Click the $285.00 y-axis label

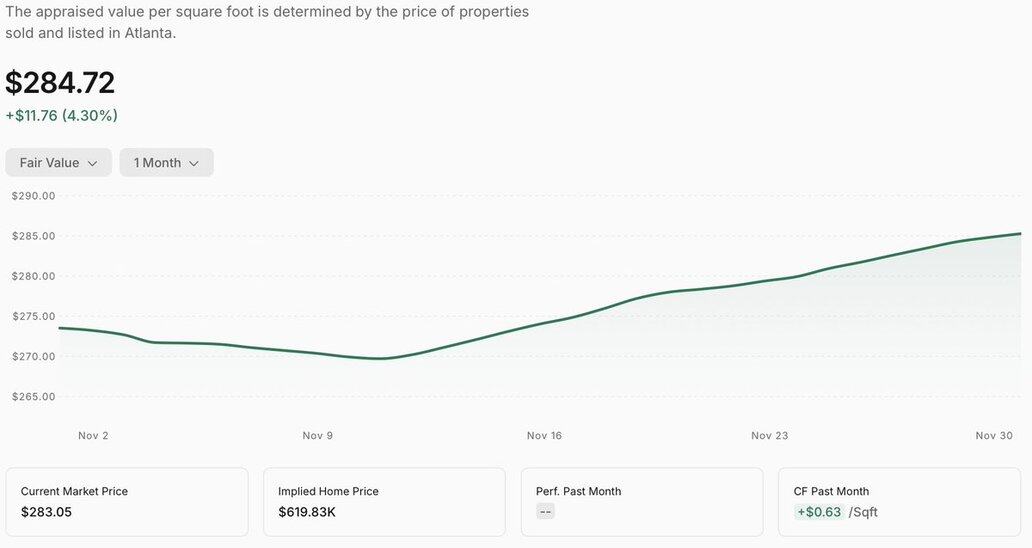[33, 236]
